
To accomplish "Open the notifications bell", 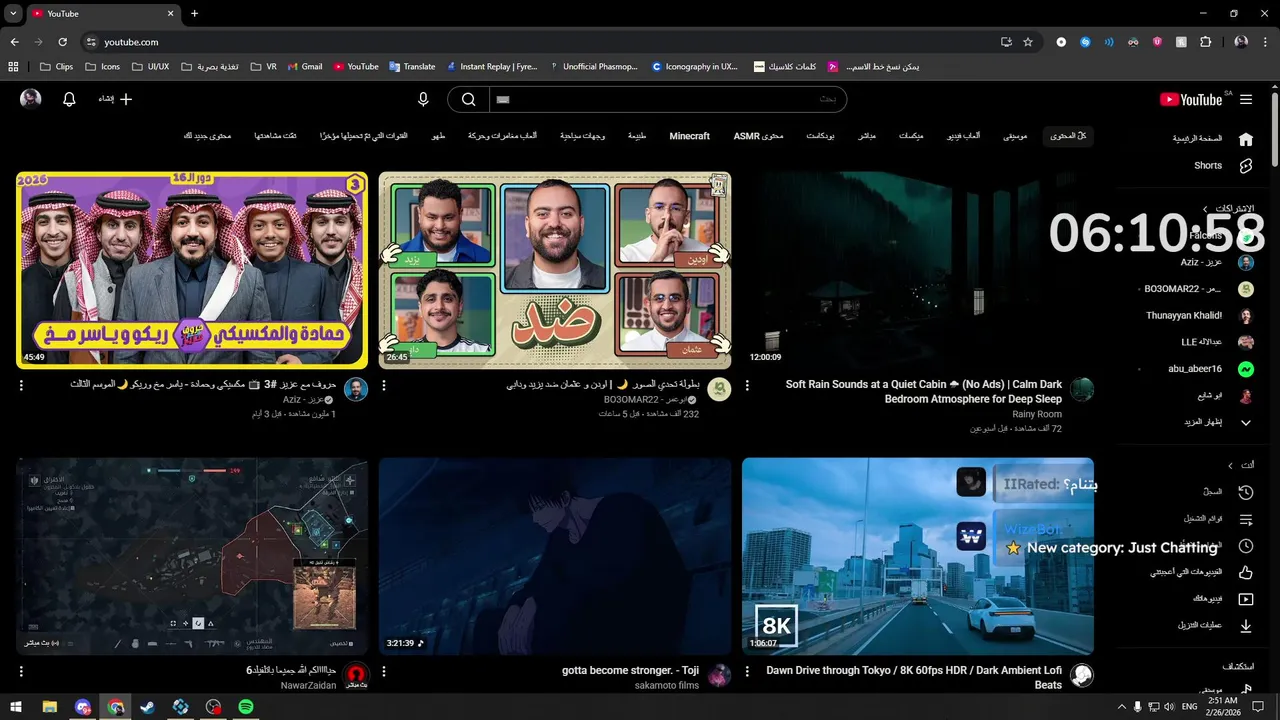I will 69,99.
